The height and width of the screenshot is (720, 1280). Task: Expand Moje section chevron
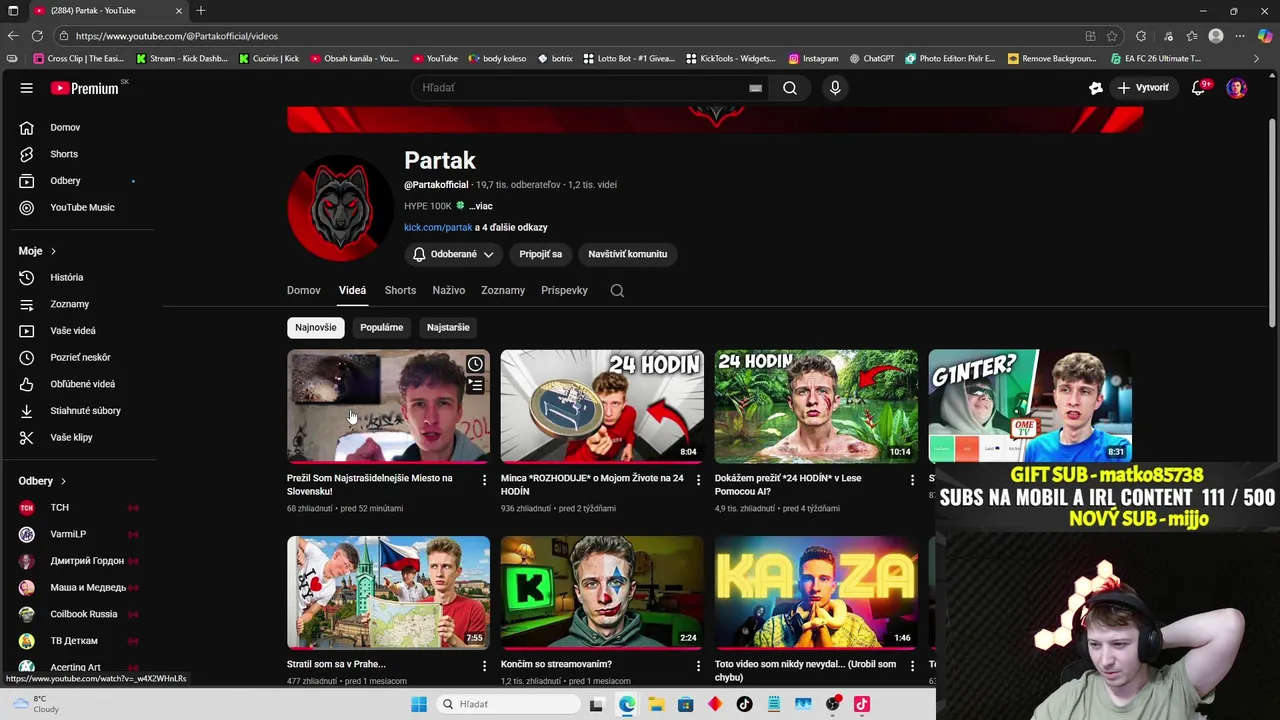coord(53,251)
